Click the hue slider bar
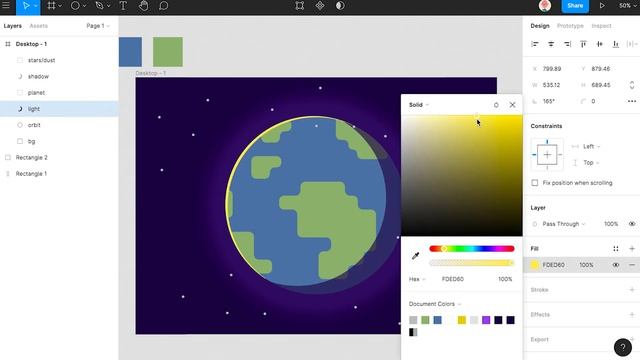 point(472,249)
